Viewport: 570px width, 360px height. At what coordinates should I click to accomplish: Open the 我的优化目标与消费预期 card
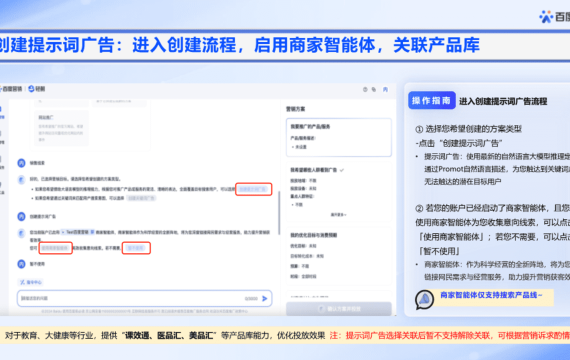tap(338, 256)
